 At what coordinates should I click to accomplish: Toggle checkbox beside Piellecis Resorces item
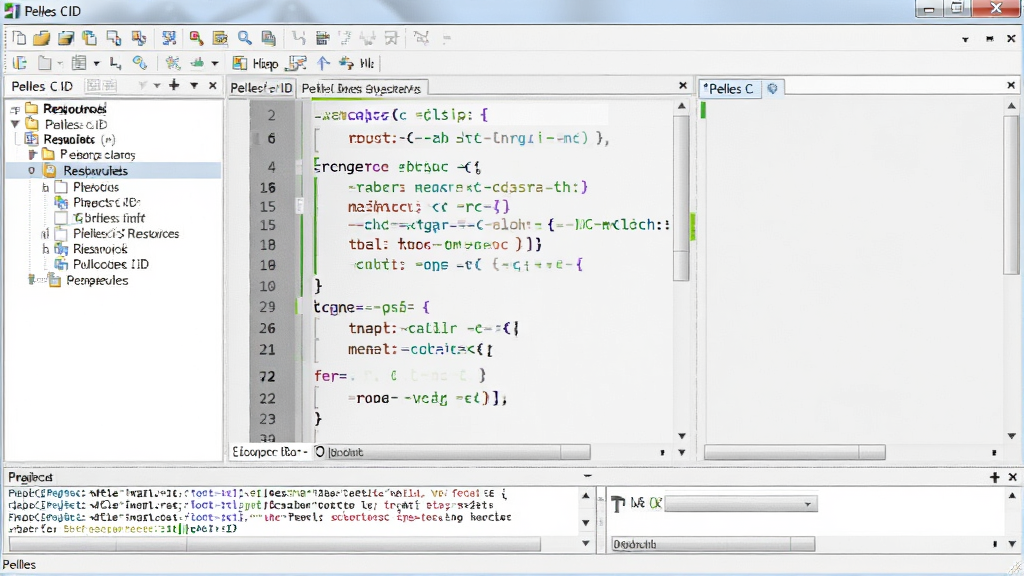pyautogui.click(x=61, y=234)
